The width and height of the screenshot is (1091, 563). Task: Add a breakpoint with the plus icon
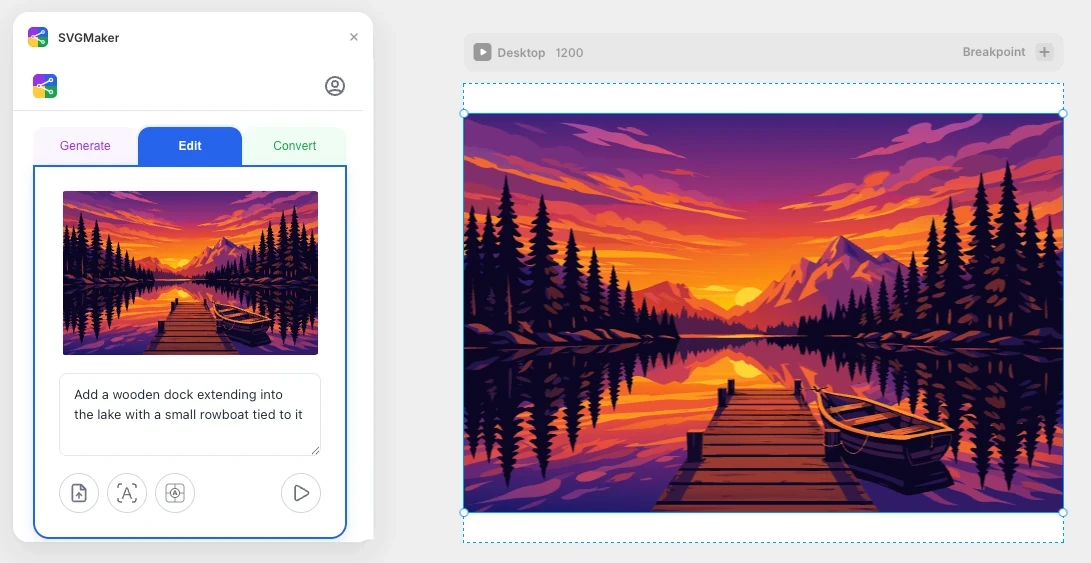click(x=1044, y=52)
